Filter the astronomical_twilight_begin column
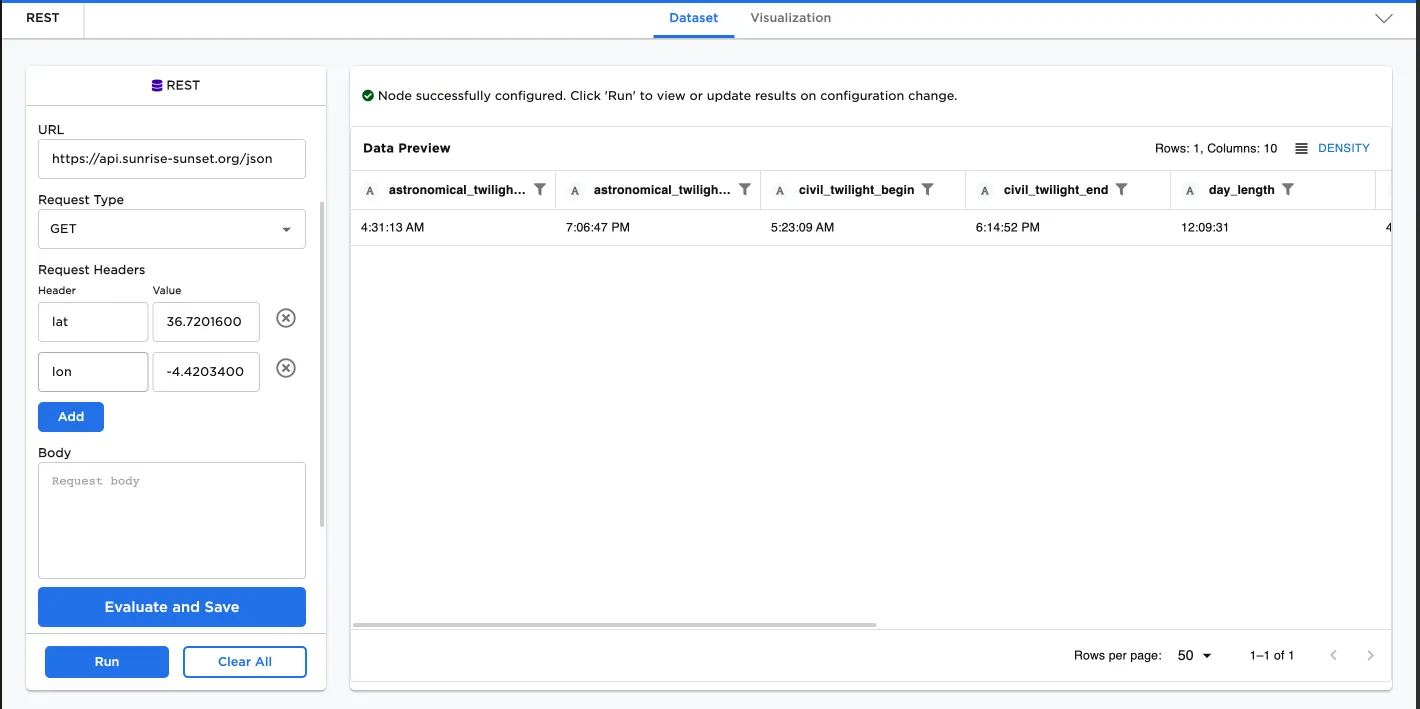This screenshot has width=1420, height=709. coord(540,189)
